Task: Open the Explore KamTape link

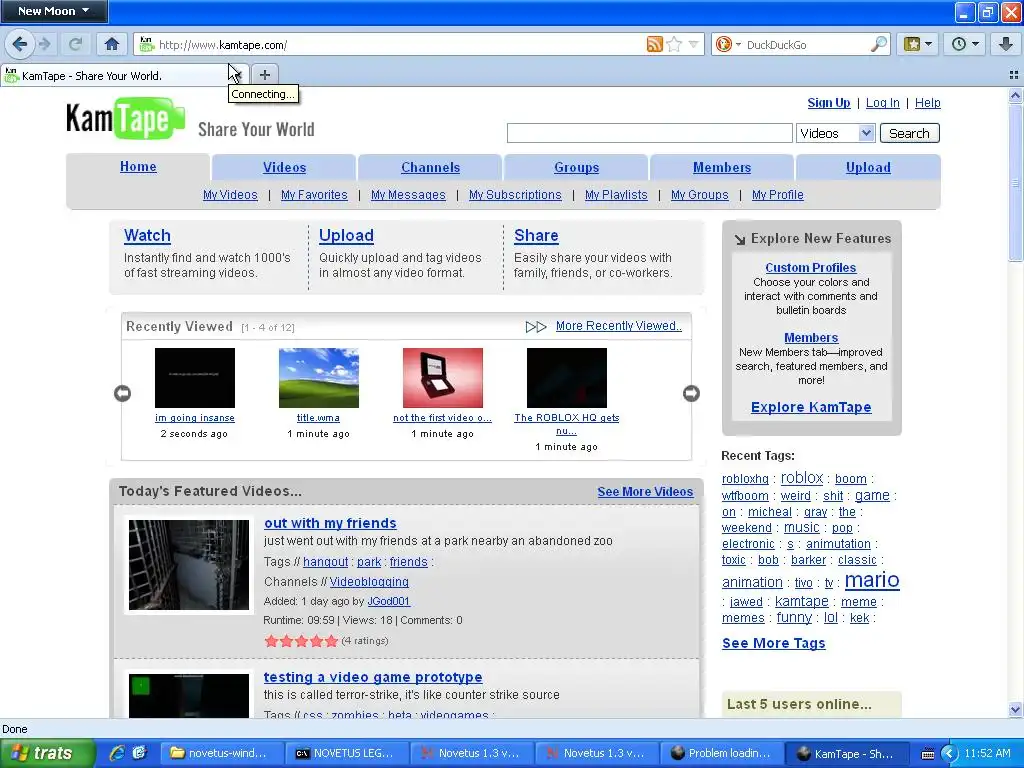Action: pos(811,407)
